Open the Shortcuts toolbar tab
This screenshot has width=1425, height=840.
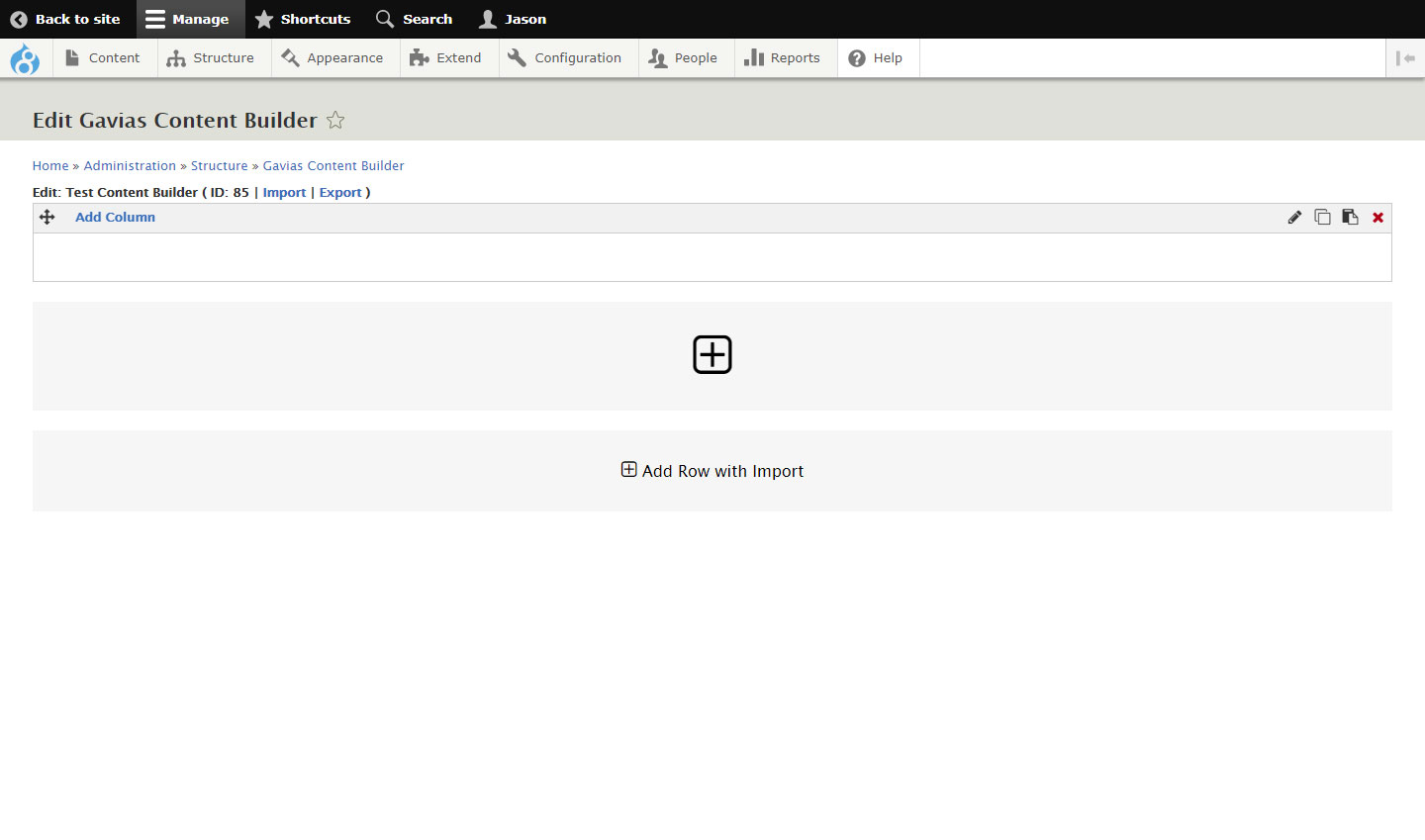point(303,19)
